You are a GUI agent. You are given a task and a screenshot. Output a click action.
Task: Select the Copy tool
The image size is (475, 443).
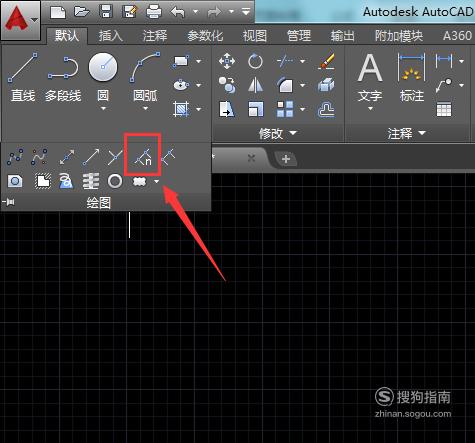tap(227, 85)
